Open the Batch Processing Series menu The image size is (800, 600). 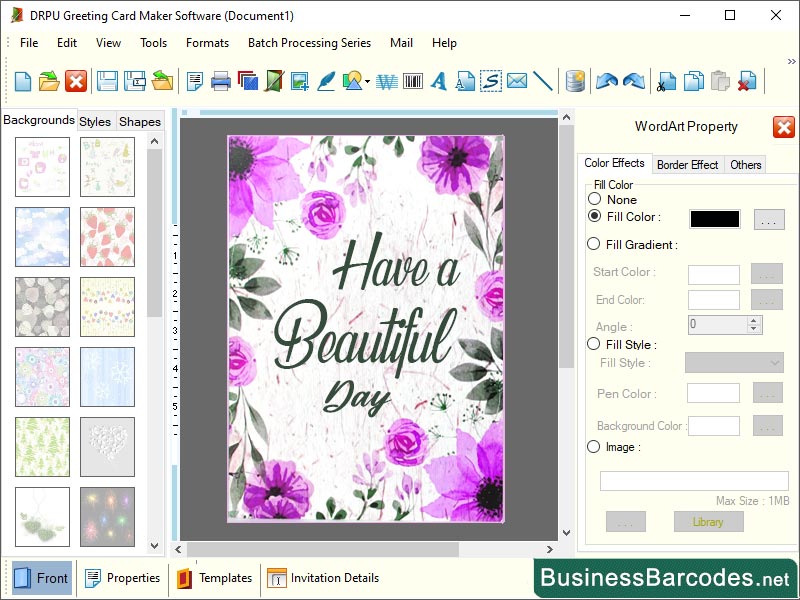[309, 43]
